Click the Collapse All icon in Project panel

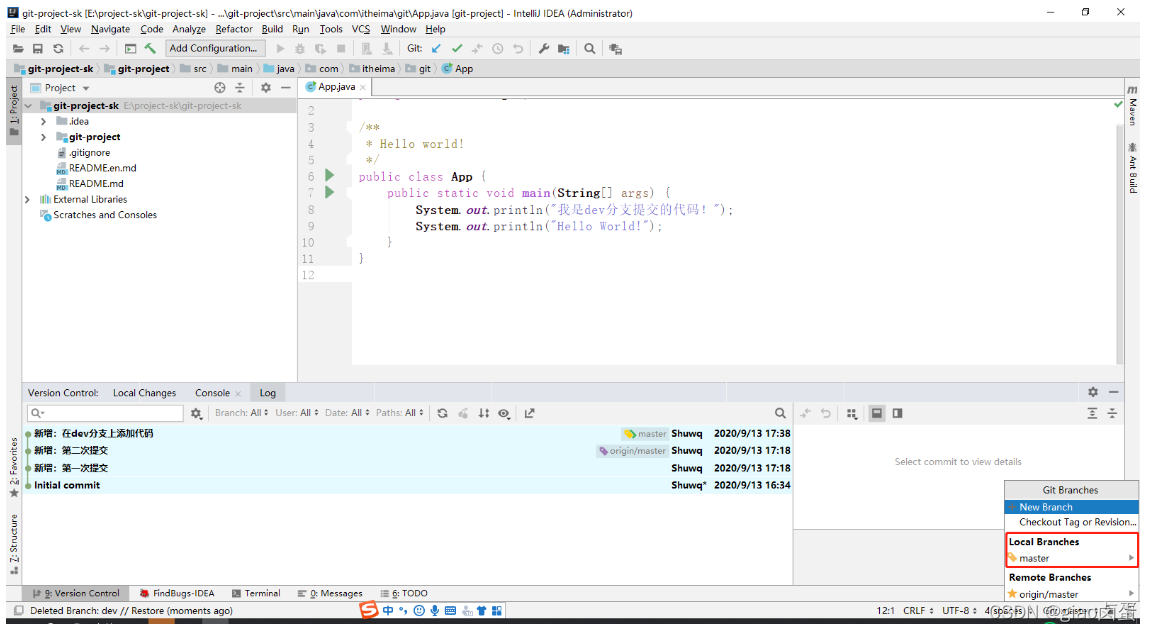point(240,87)
